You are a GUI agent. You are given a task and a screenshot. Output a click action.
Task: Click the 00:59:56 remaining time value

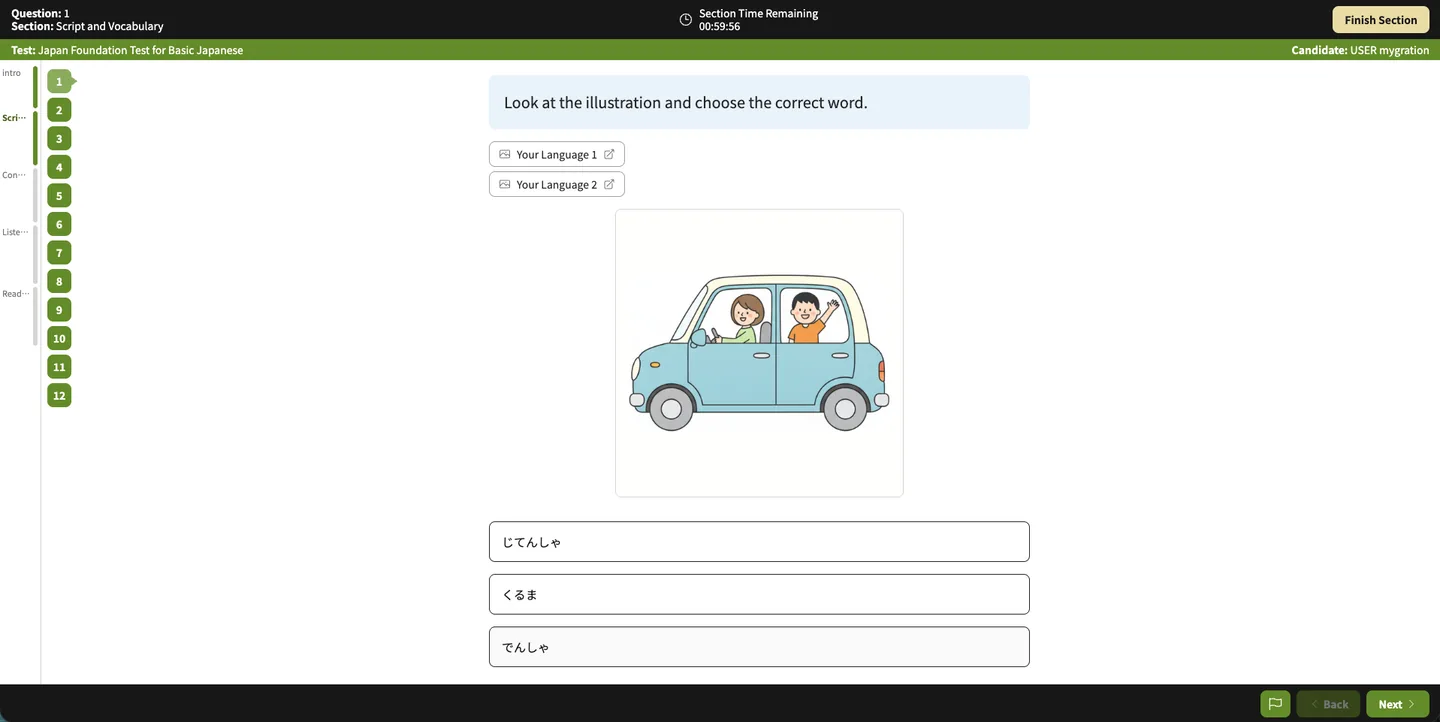coord(720,27)
